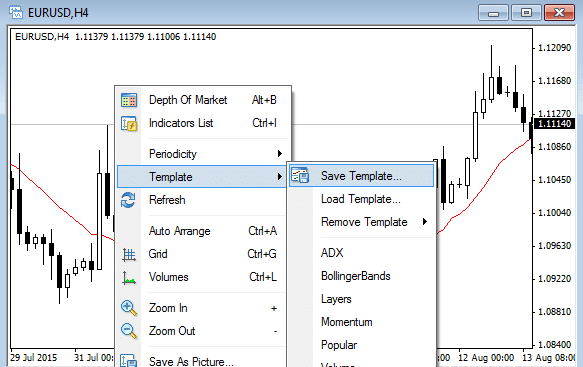Viewport: 583px width, 367px height.
Task: Click the Depth Of Market icon
Action: pyautogui.click(x=129, y=100)
